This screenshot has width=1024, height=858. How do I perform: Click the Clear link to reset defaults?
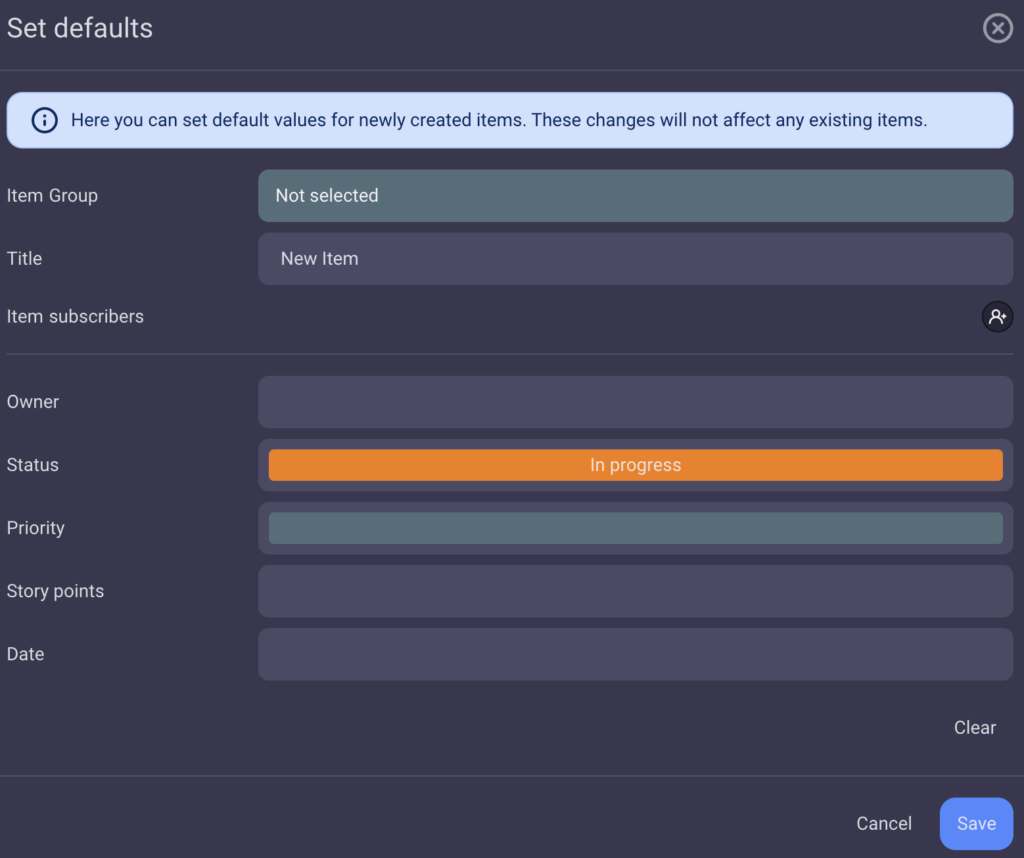pos(974,727)
